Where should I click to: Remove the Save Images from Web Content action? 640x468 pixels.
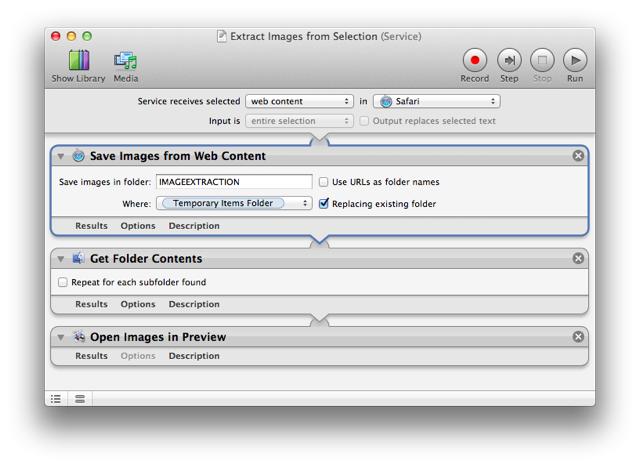tap(578, 155)
